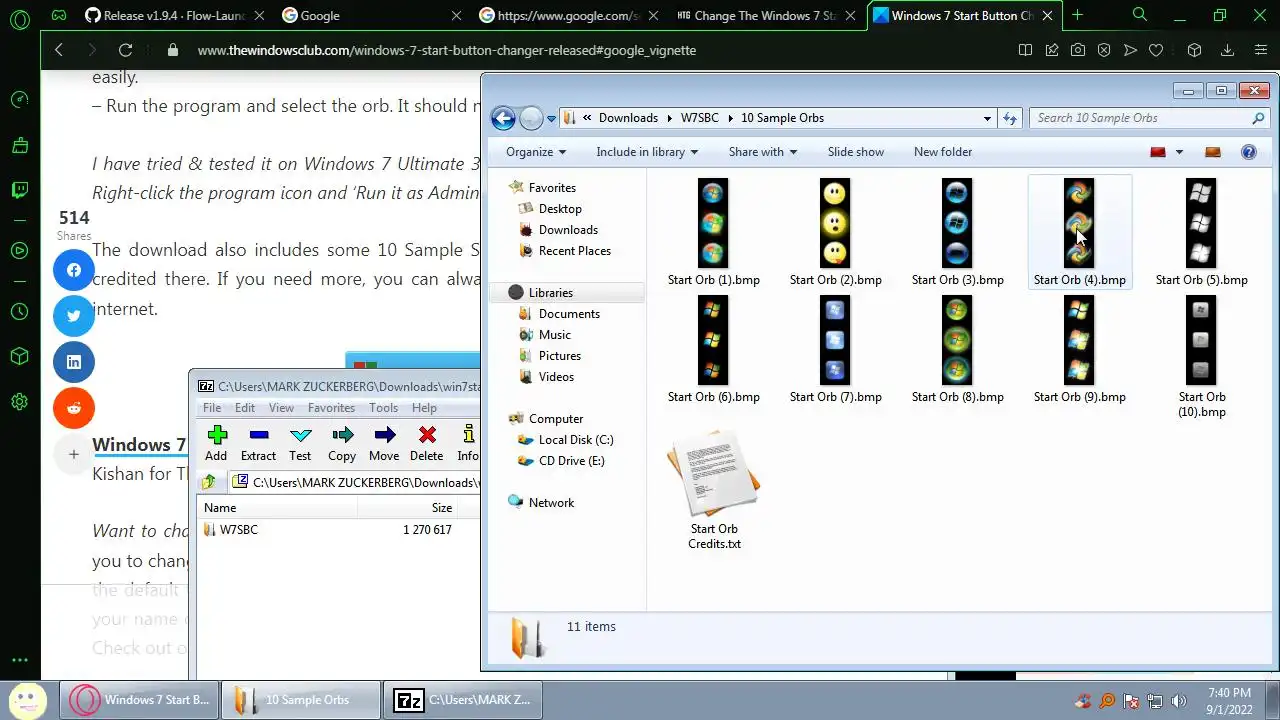Viewport: 1280px width, 720px height.
Task: Open the Share with dropdown
Action: tap(763, 152)
